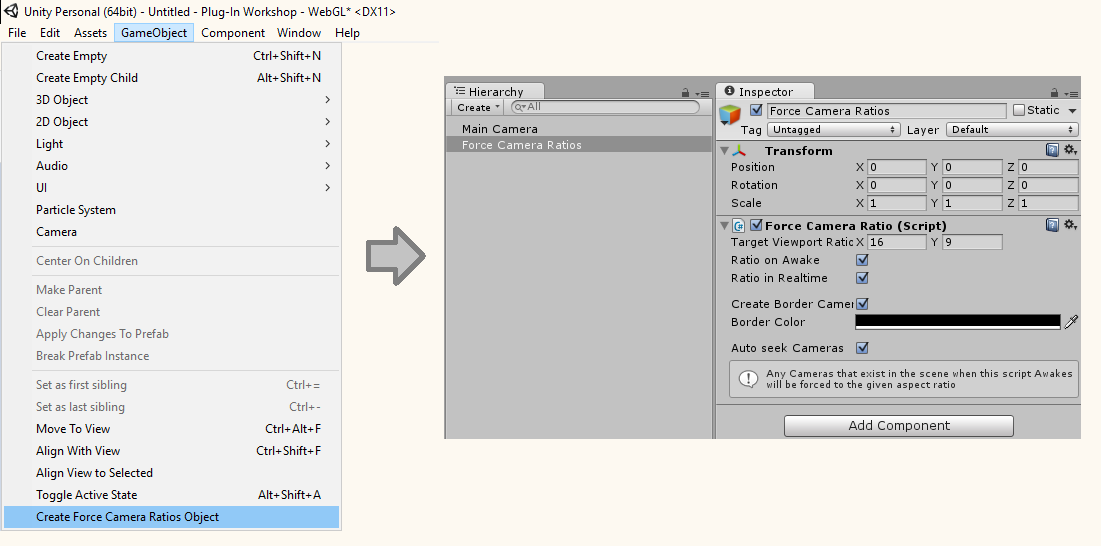Open the Component menu in menu bar
1101x546 pixels.
tap(232, 33)
